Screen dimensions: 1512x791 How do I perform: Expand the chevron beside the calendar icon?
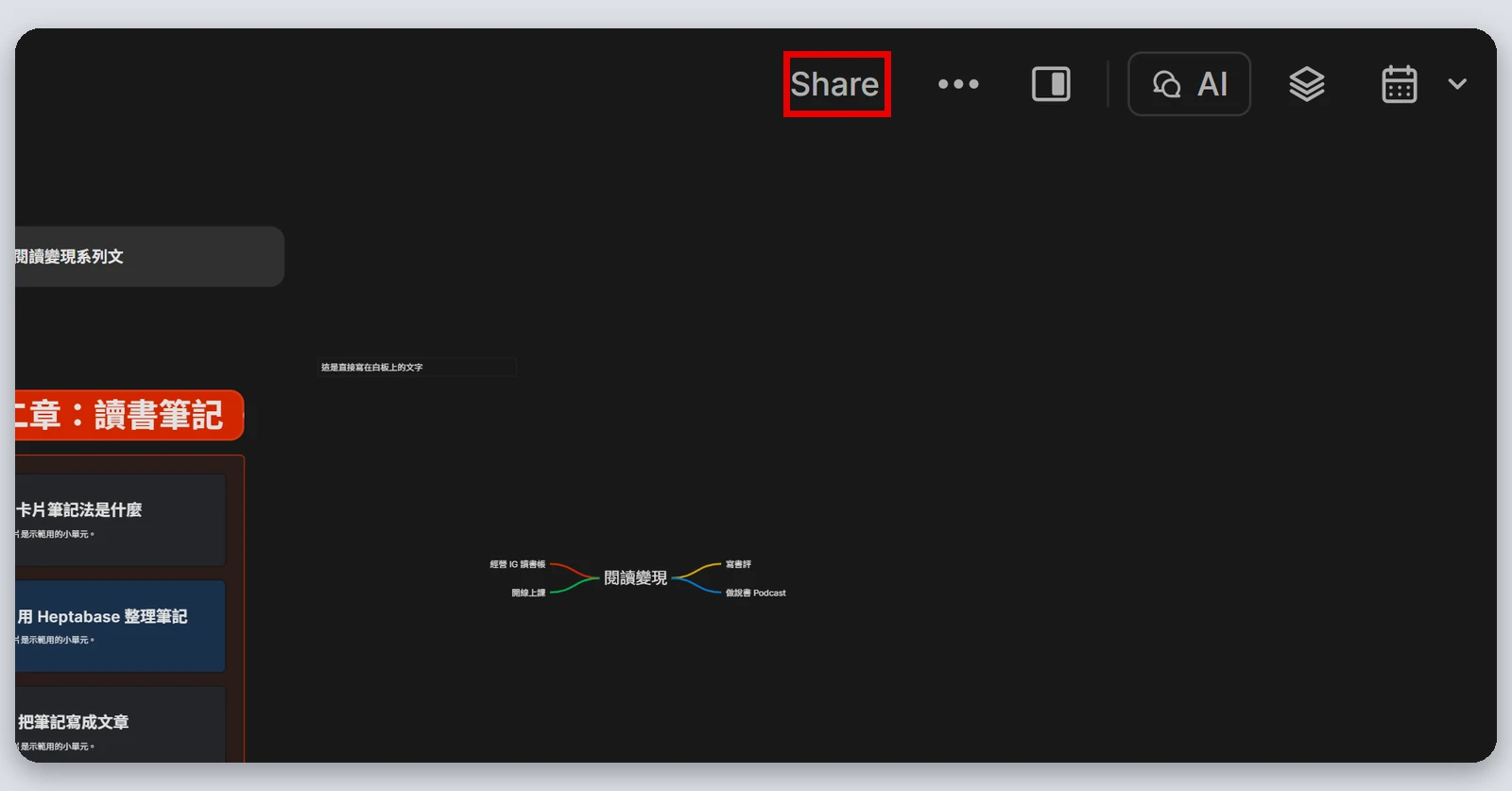pyautogui.click(x=1457, y=84)
